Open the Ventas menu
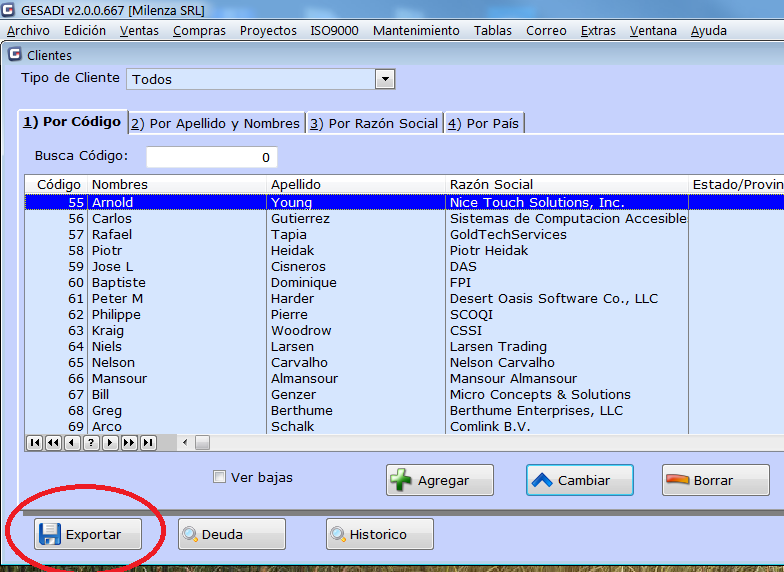The height and width of the screenshot is (572, 784). point(139,30)
